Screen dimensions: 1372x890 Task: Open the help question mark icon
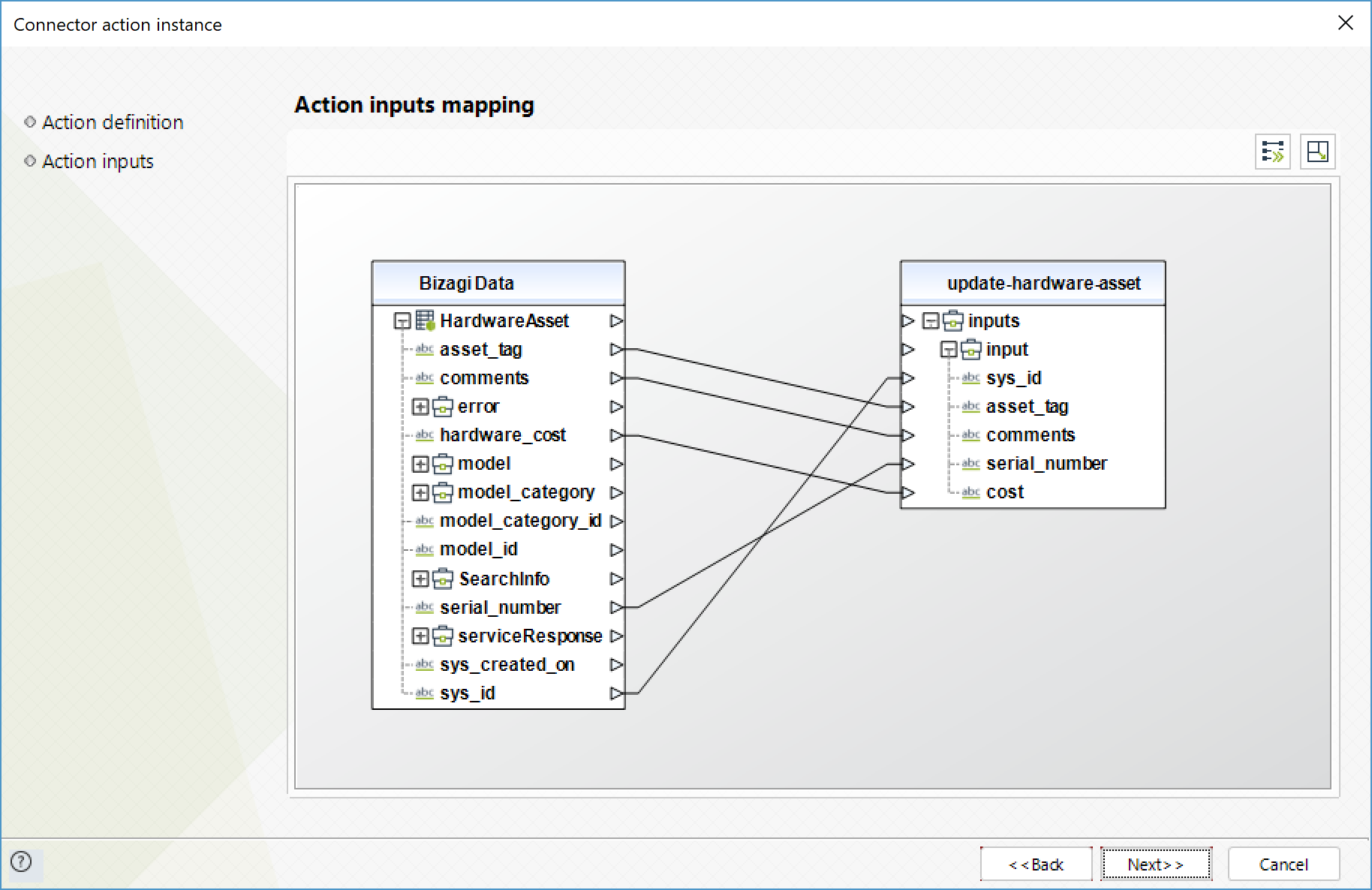coord(22,861)
